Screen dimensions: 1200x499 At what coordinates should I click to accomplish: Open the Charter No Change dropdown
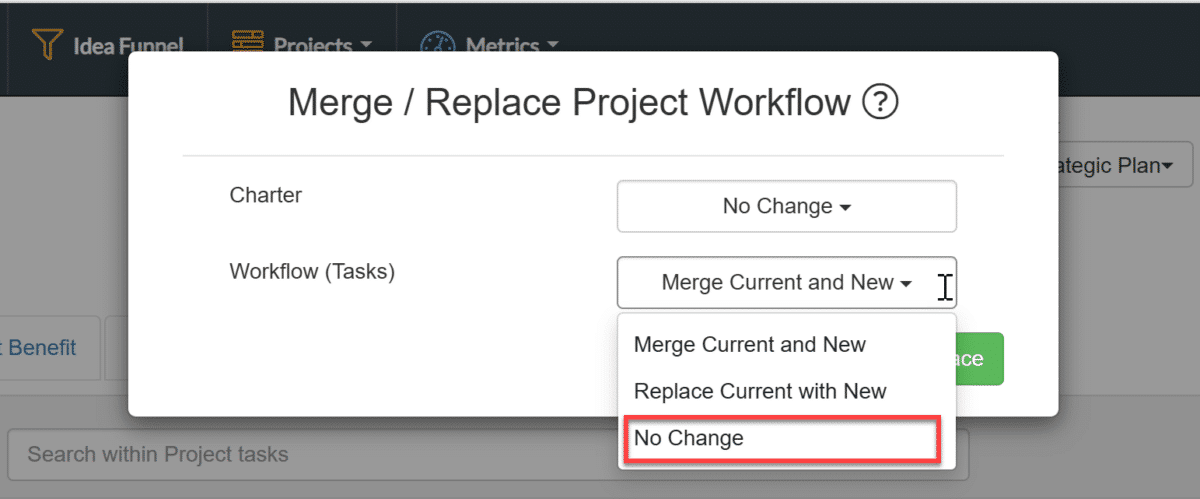click(787, 206)
